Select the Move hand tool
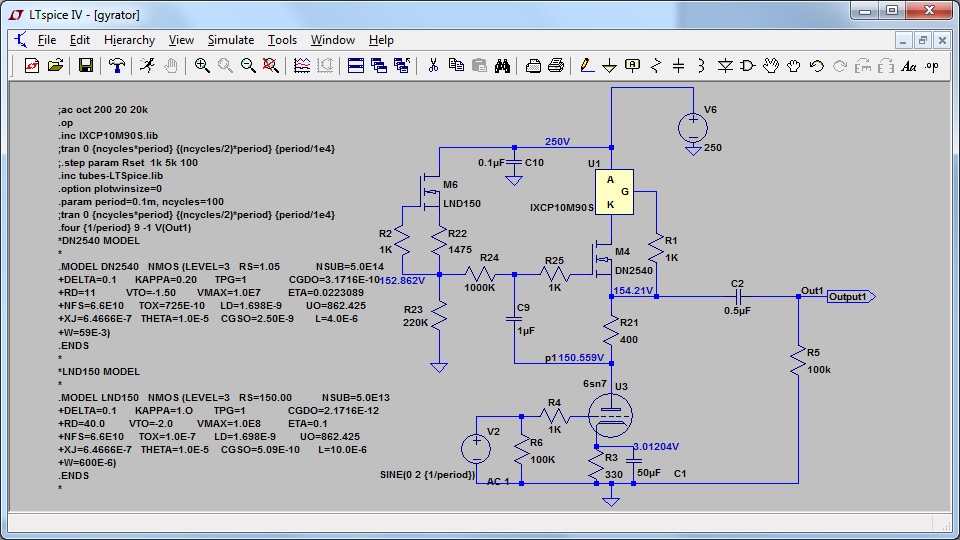This screenshot has height=540, width=960. 771,66
